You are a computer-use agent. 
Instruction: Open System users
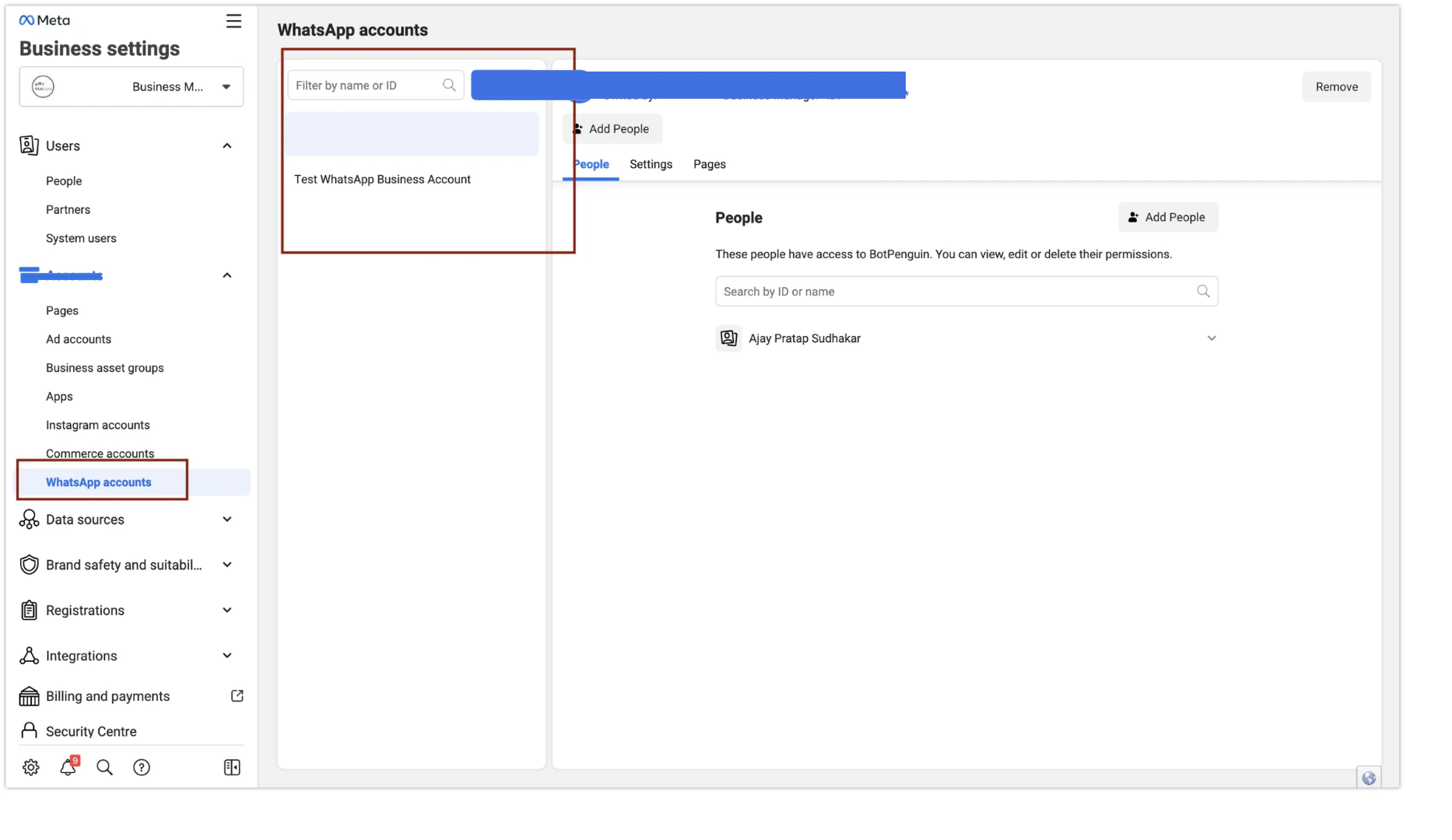[x=81, y=238]
